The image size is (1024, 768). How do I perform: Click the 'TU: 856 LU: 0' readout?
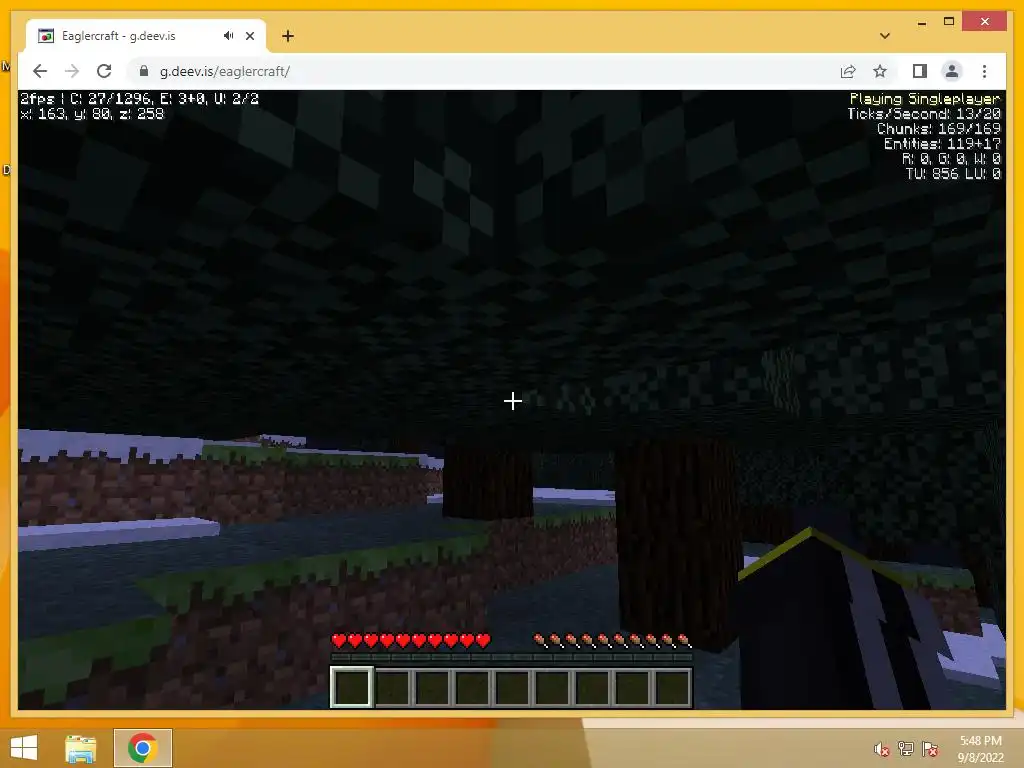953,174
